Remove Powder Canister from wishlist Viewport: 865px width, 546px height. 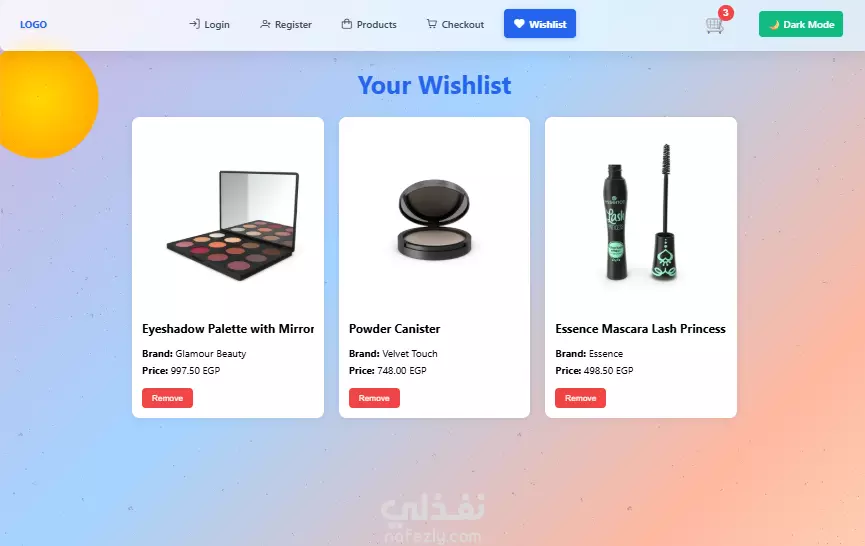[x=374, y=398]
